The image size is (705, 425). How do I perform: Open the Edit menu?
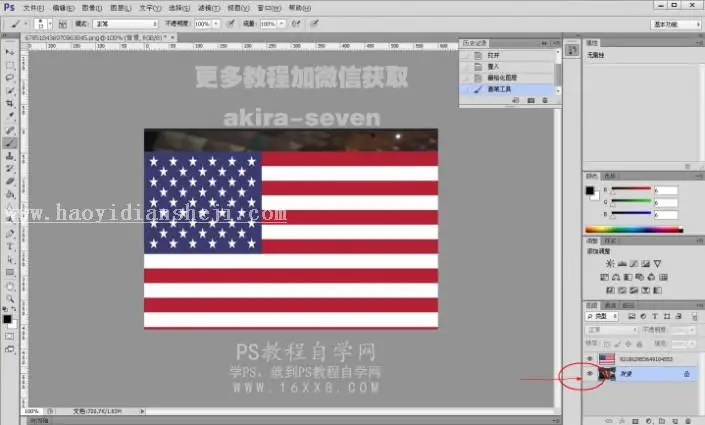pyautogui.click(x=63, y=8)
